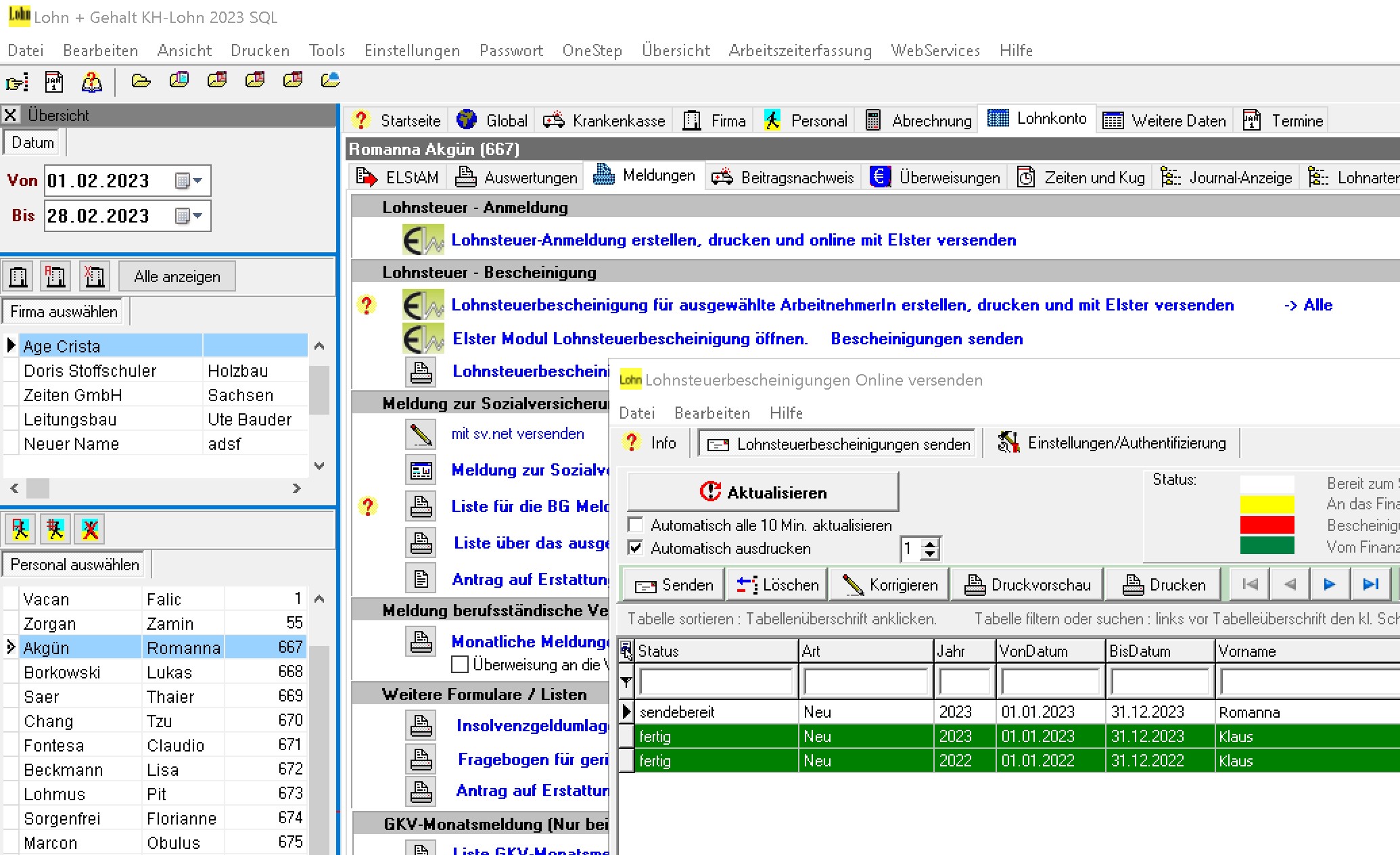Open Einstellungen/Authentifizierung in send dialog
This screenshot has width=1400, height=855.
pyautogui.click(x=1113, y=443)
